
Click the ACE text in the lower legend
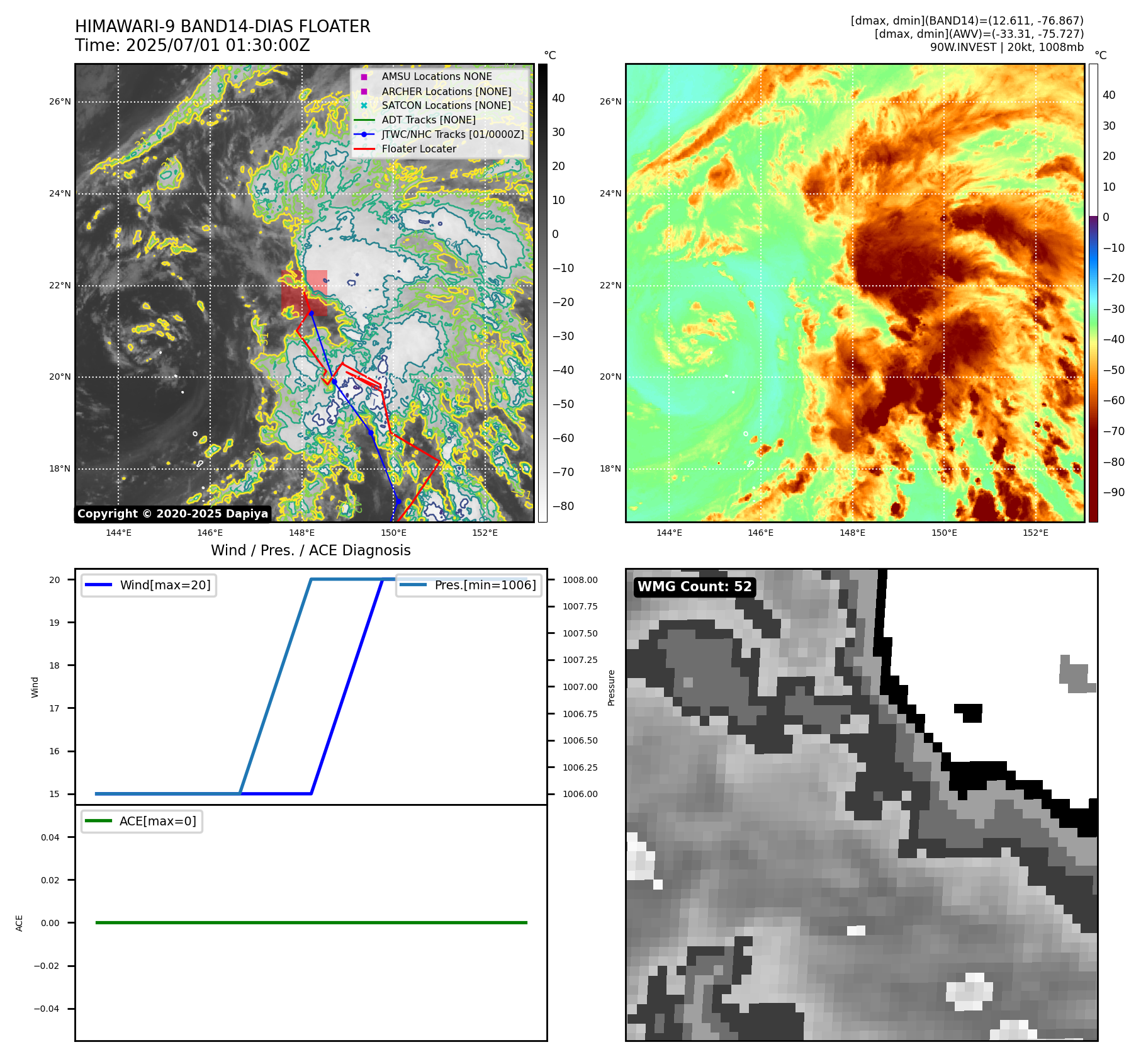(x=158, y=821)
